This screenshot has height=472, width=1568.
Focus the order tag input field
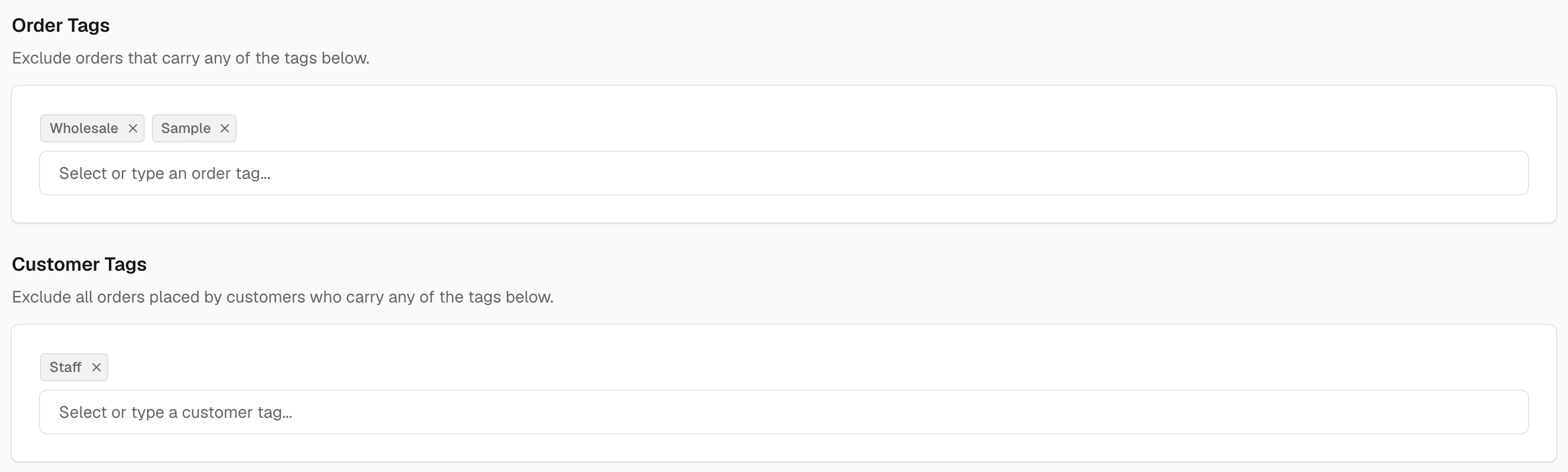tap(783, 174)
